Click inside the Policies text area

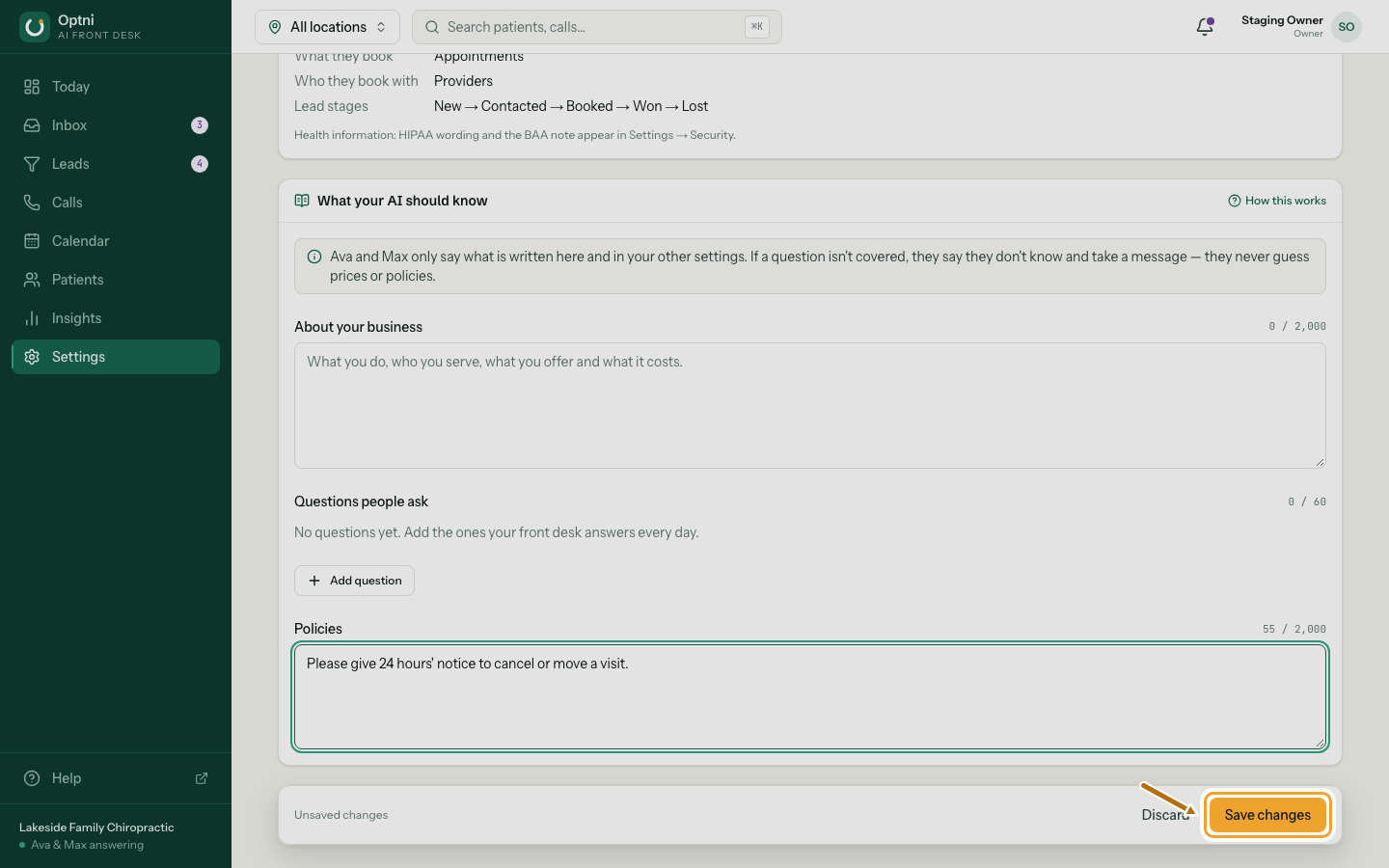pyautogui.click(x=810, y=696)
